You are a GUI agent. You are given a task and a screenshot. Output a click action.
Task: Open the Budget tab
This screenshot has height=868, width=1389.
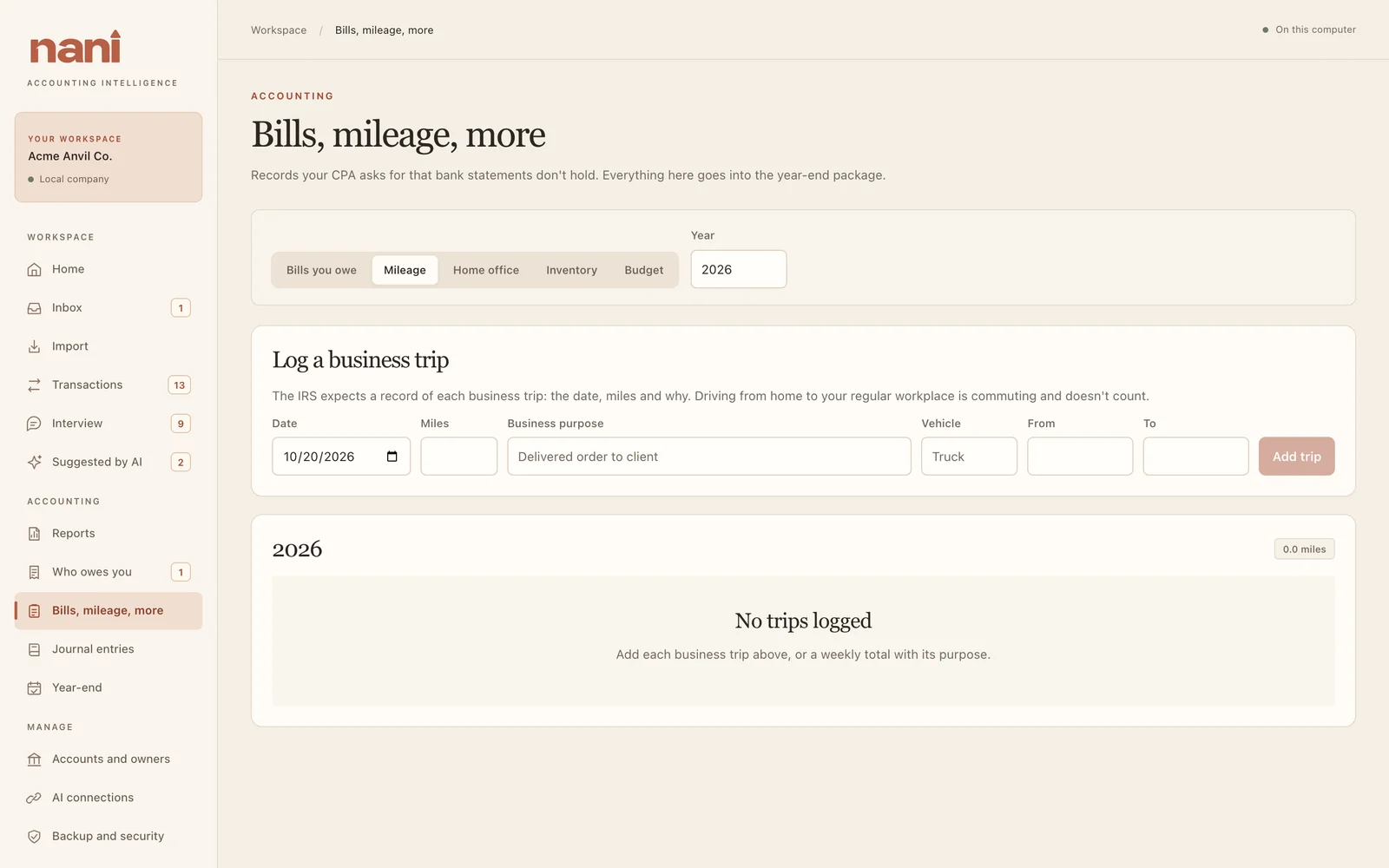click(x=644, y=270)
